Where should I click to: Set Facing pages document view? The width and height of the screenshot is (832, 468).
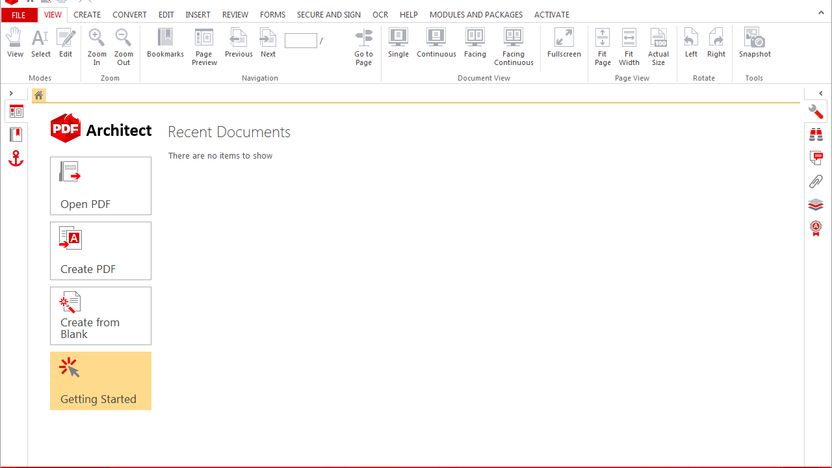[x=475, y=43]
